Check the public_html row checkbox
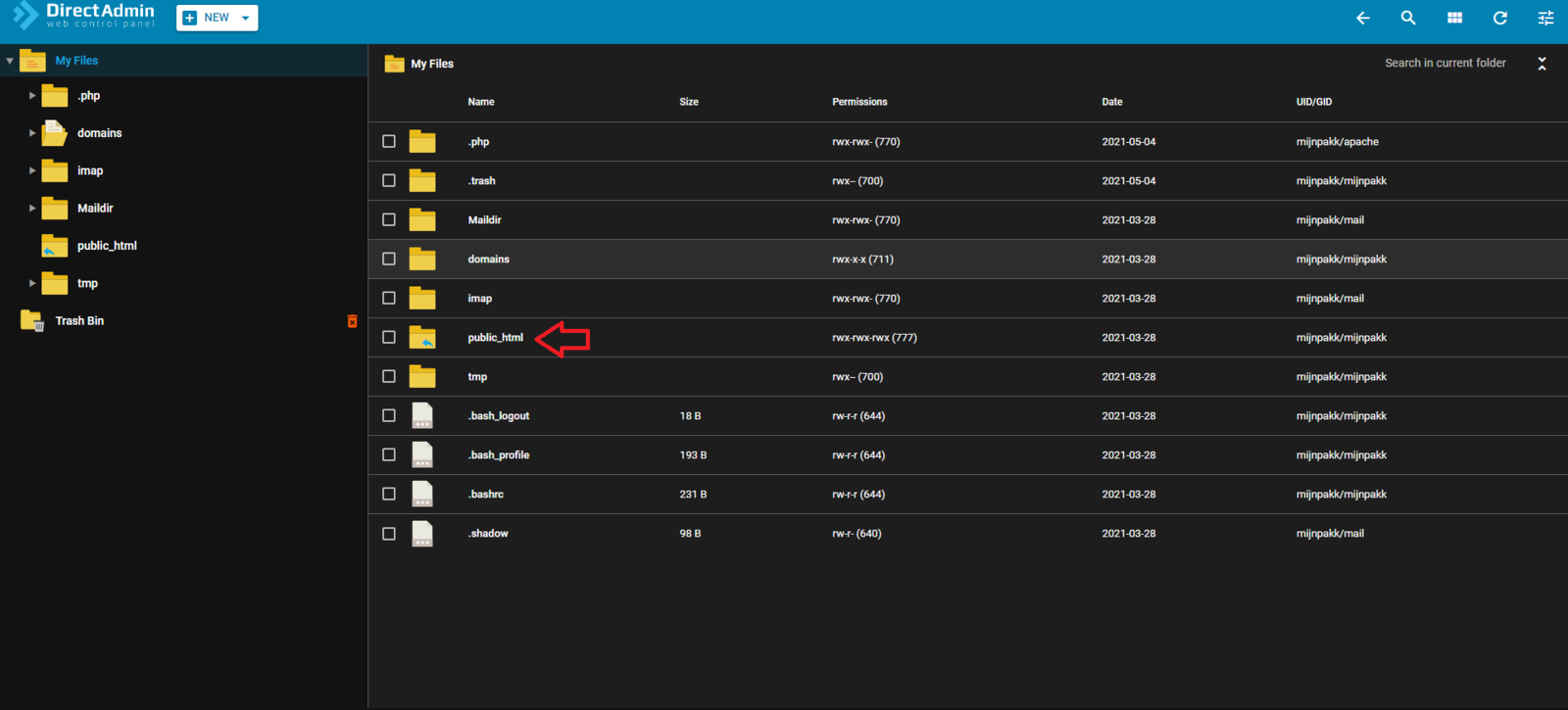 click(x=389, y=338)
